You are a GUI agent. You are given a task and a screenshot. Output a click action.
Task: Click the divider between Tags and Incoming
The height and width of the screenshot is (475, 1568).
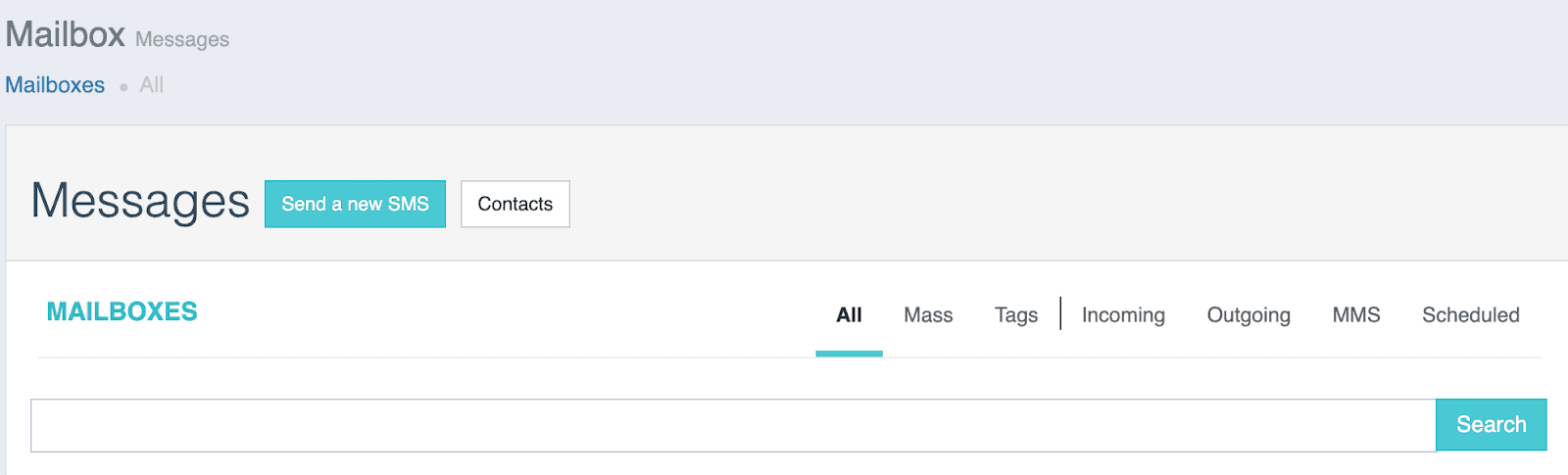(x=1060, y=313)
